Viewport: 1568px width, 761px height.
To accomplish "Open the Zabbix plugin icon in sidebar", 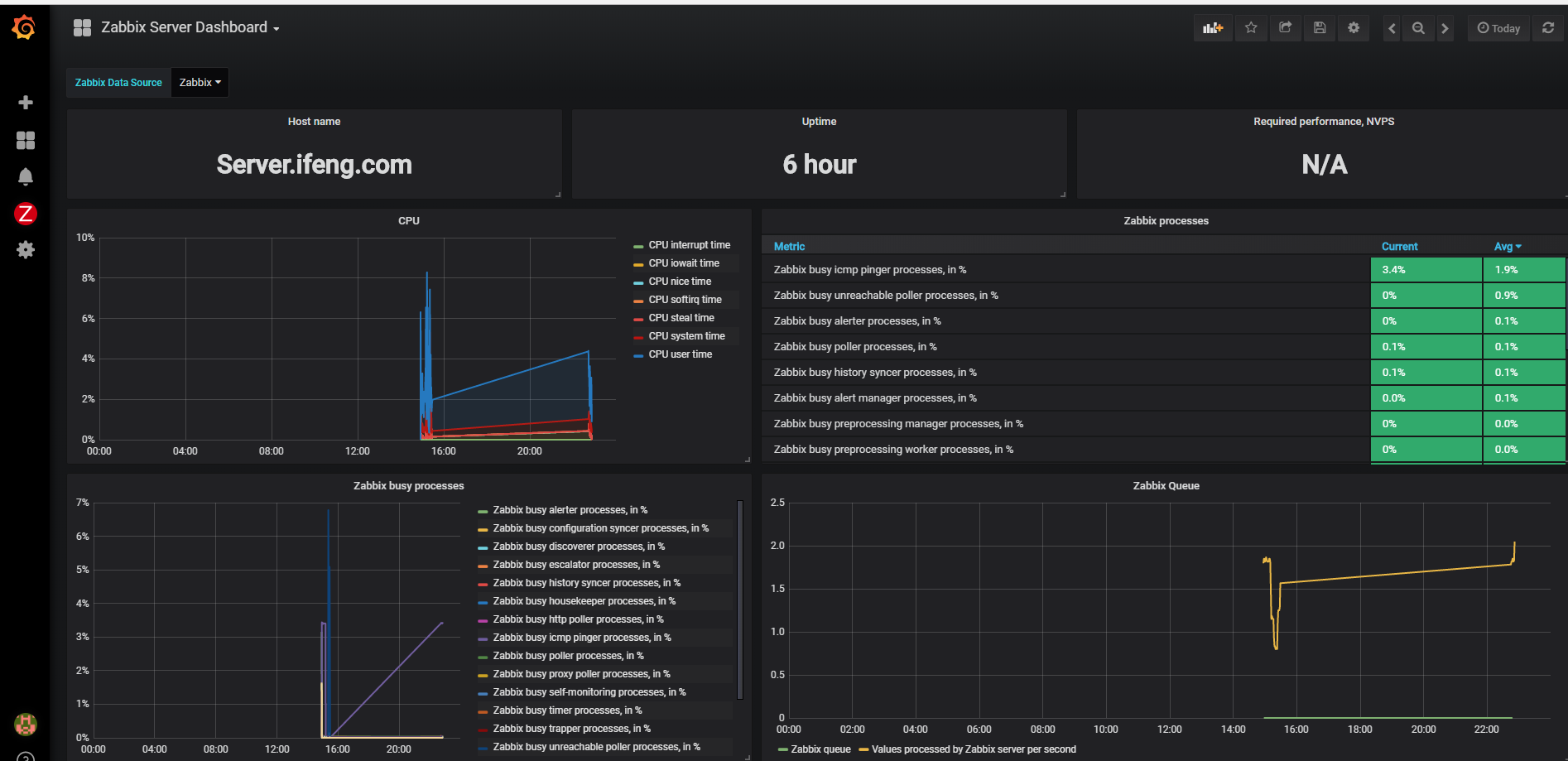I will click(x=26, y=214).
